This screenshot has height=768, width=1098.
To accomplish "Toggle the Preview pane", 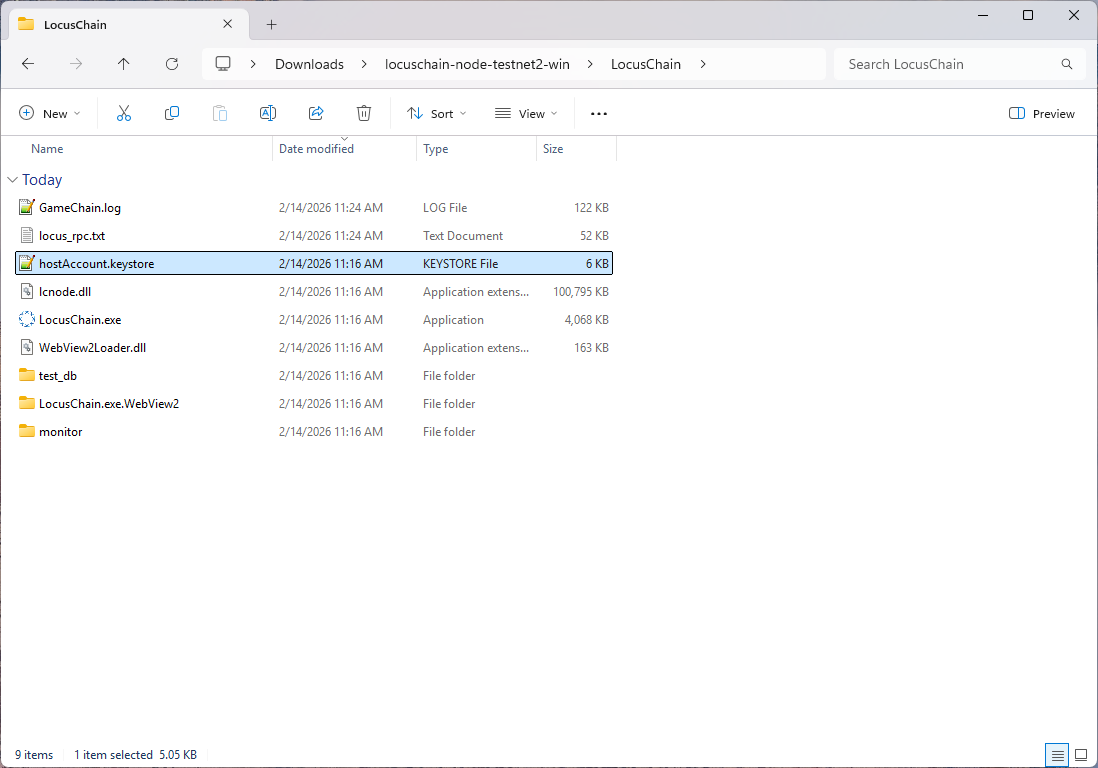I will point(1042,114).
